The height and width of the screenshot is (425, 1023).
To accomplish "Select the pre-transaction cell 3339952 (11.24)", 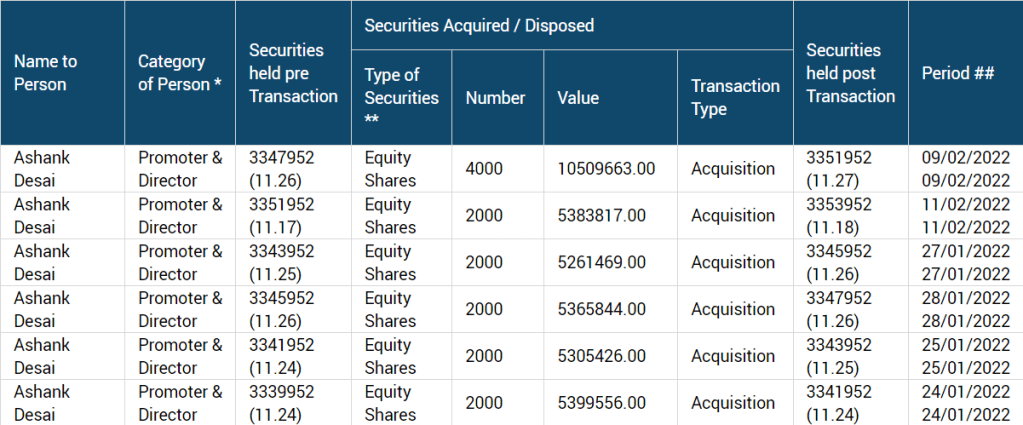I will click(x=283, y=403).
